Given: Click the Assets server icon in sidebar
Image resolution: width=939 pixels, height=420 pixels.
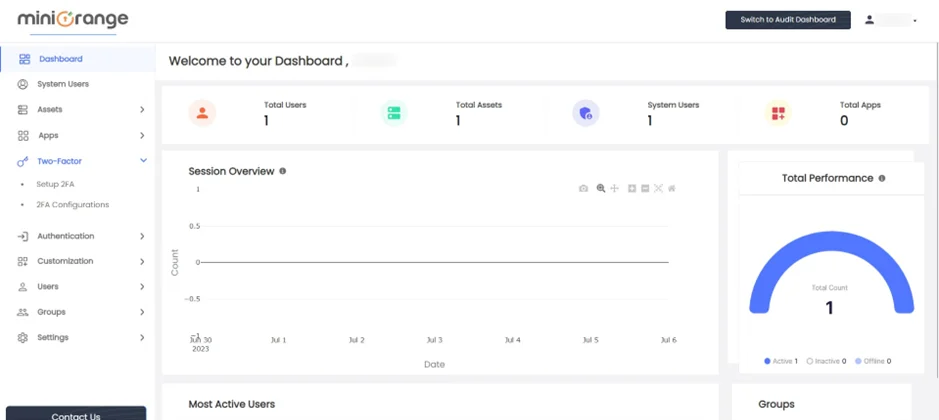Looking at the screenshot, I should (x=23, y=110).
